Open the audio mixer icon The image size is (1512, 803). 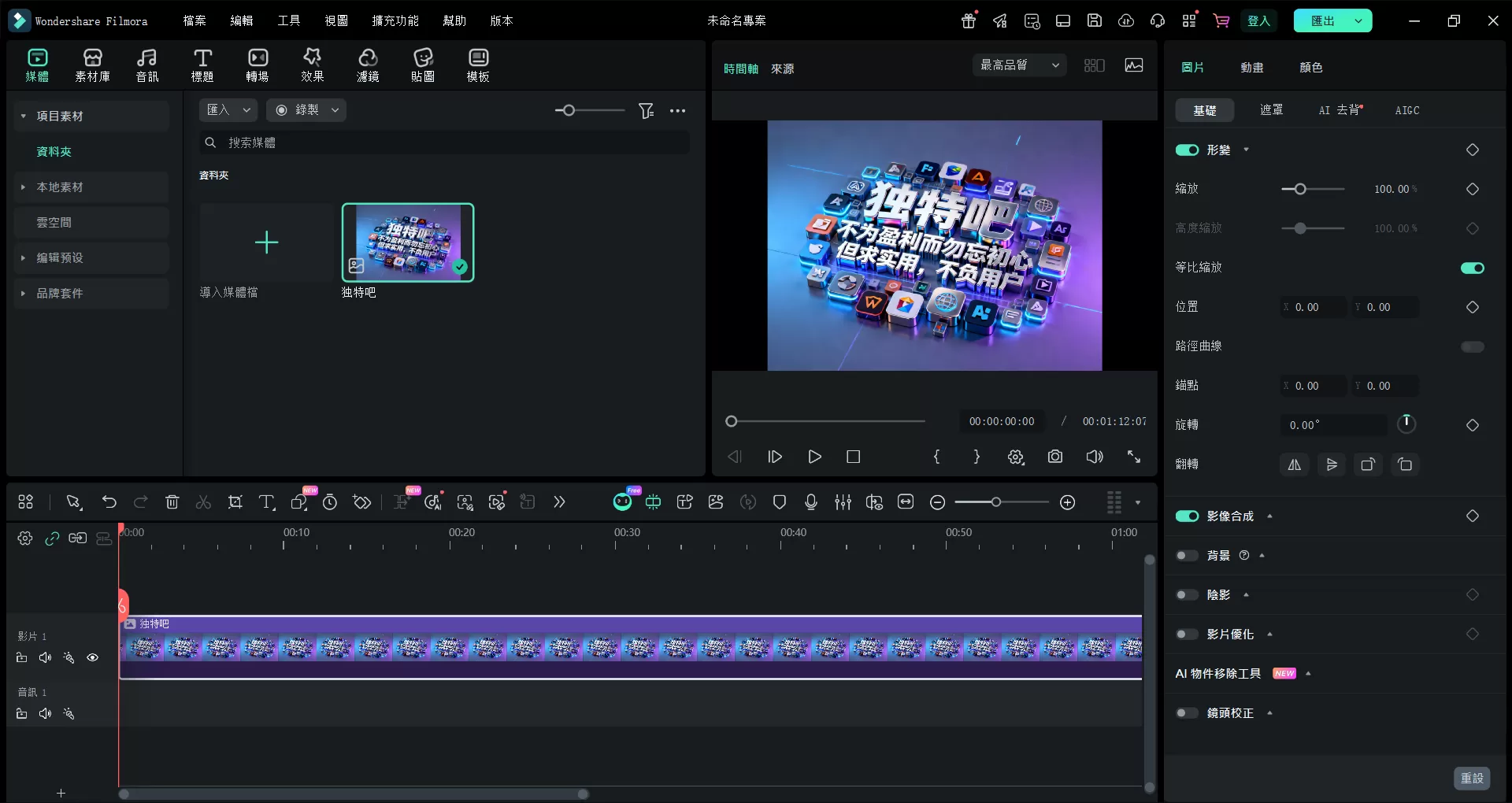tap(843, 502)
